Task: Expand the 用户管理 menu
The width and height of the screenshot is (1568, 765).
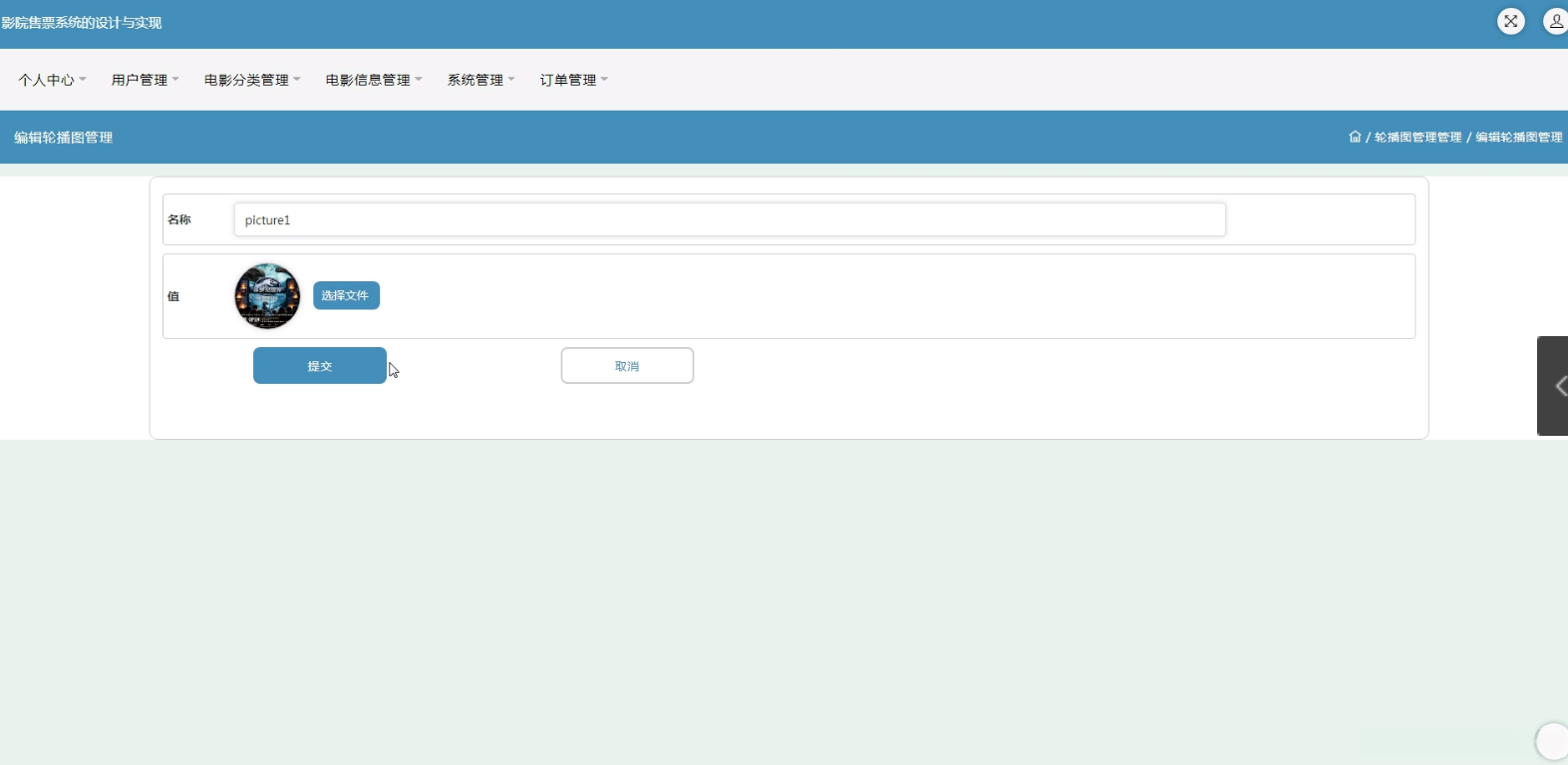Action: pos(146,80)
